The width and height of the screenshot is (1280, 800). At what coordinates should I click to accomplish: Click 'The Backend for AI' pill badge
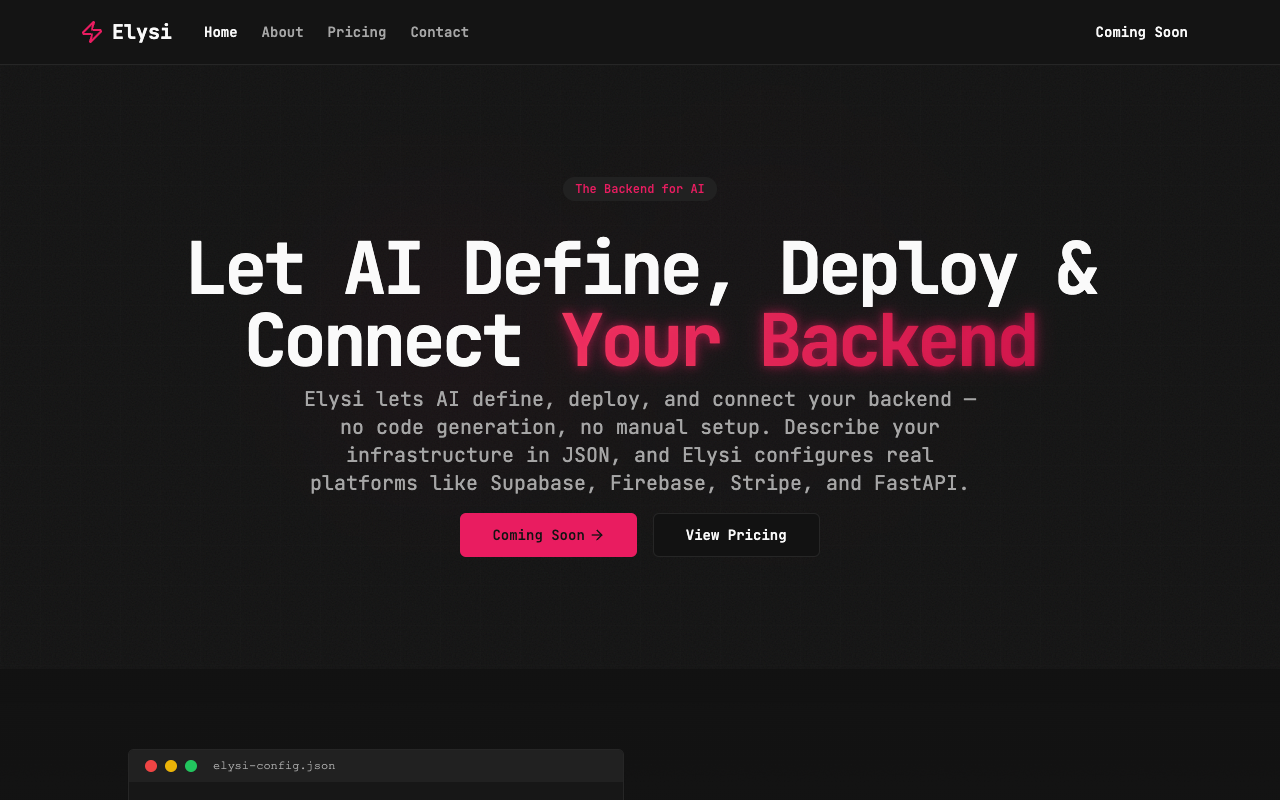pyautogui.click(x=639, y=188)
